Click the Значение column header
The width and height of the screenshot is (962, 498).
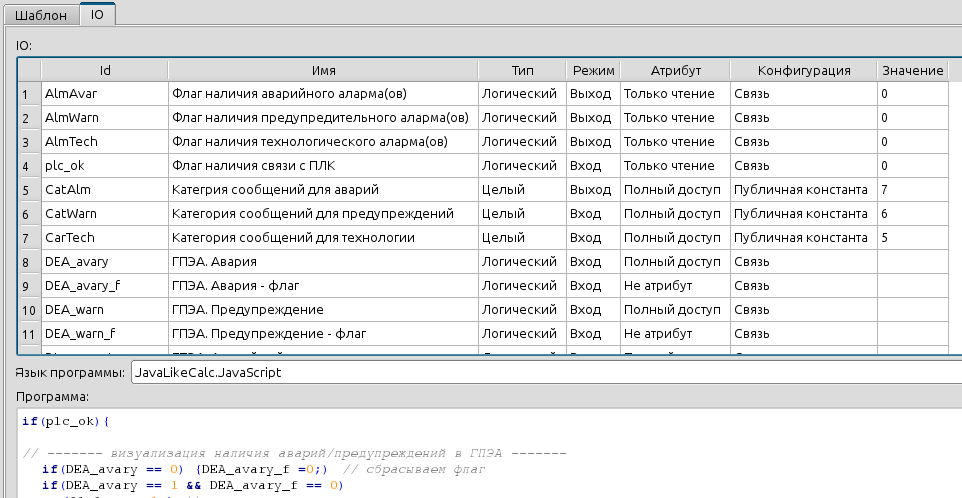[912, 70]
